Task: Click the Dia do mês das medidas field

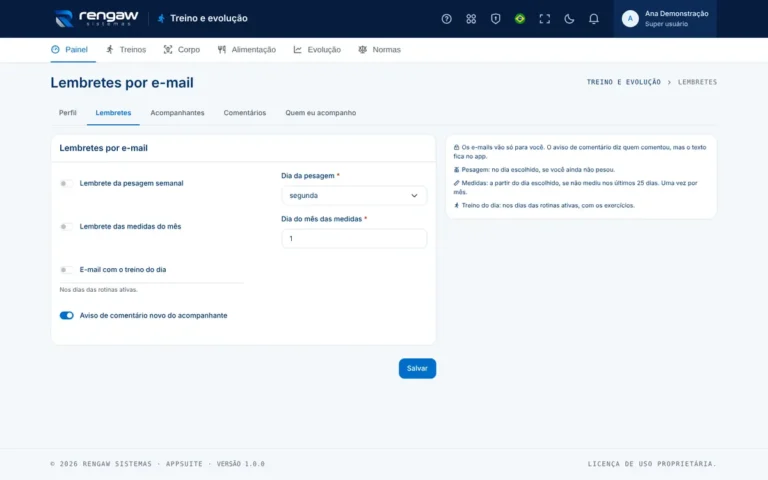Action: coord(354,239)
